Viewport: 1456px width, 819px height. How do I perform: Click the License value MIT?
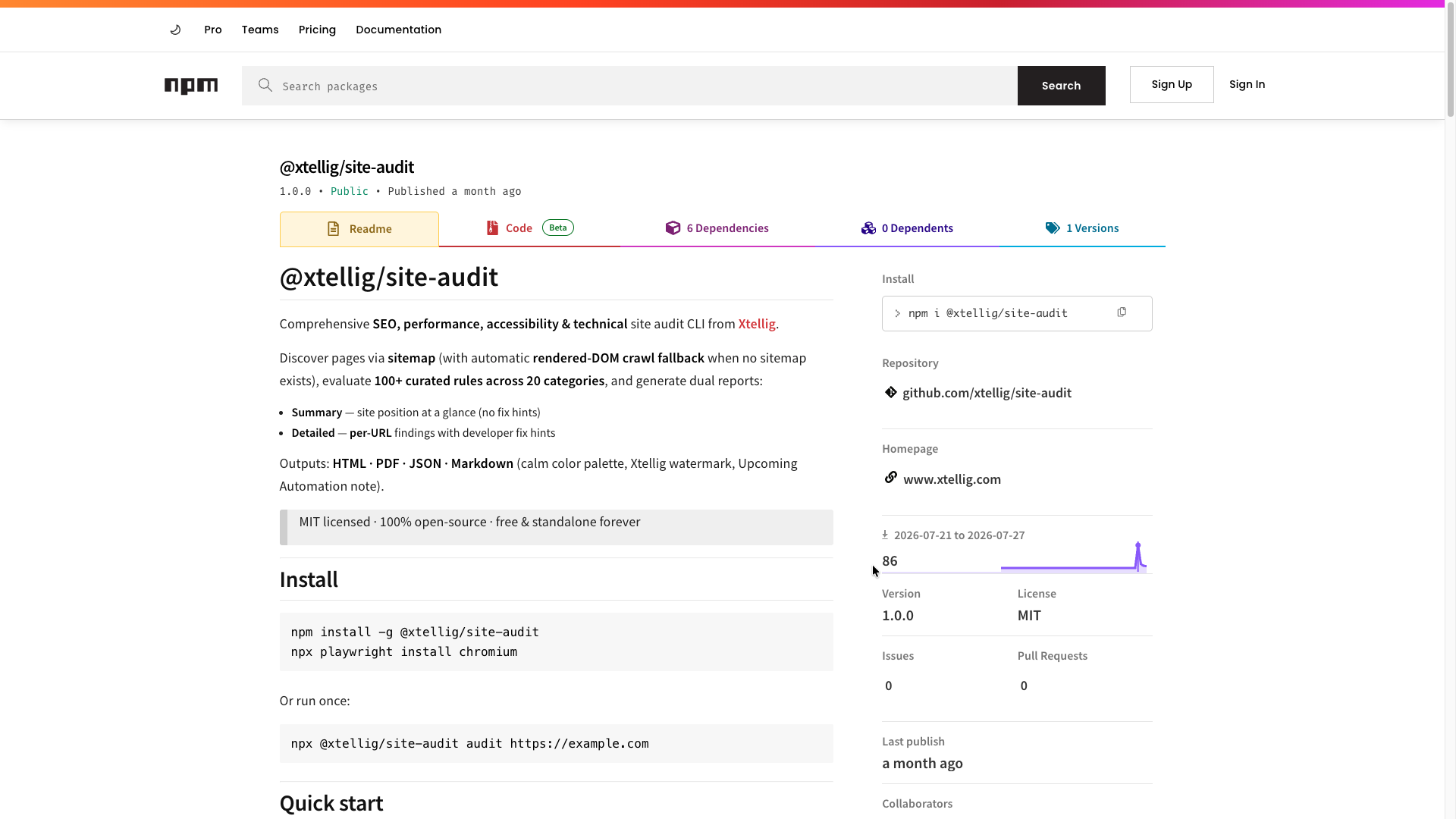point(1029,616)
